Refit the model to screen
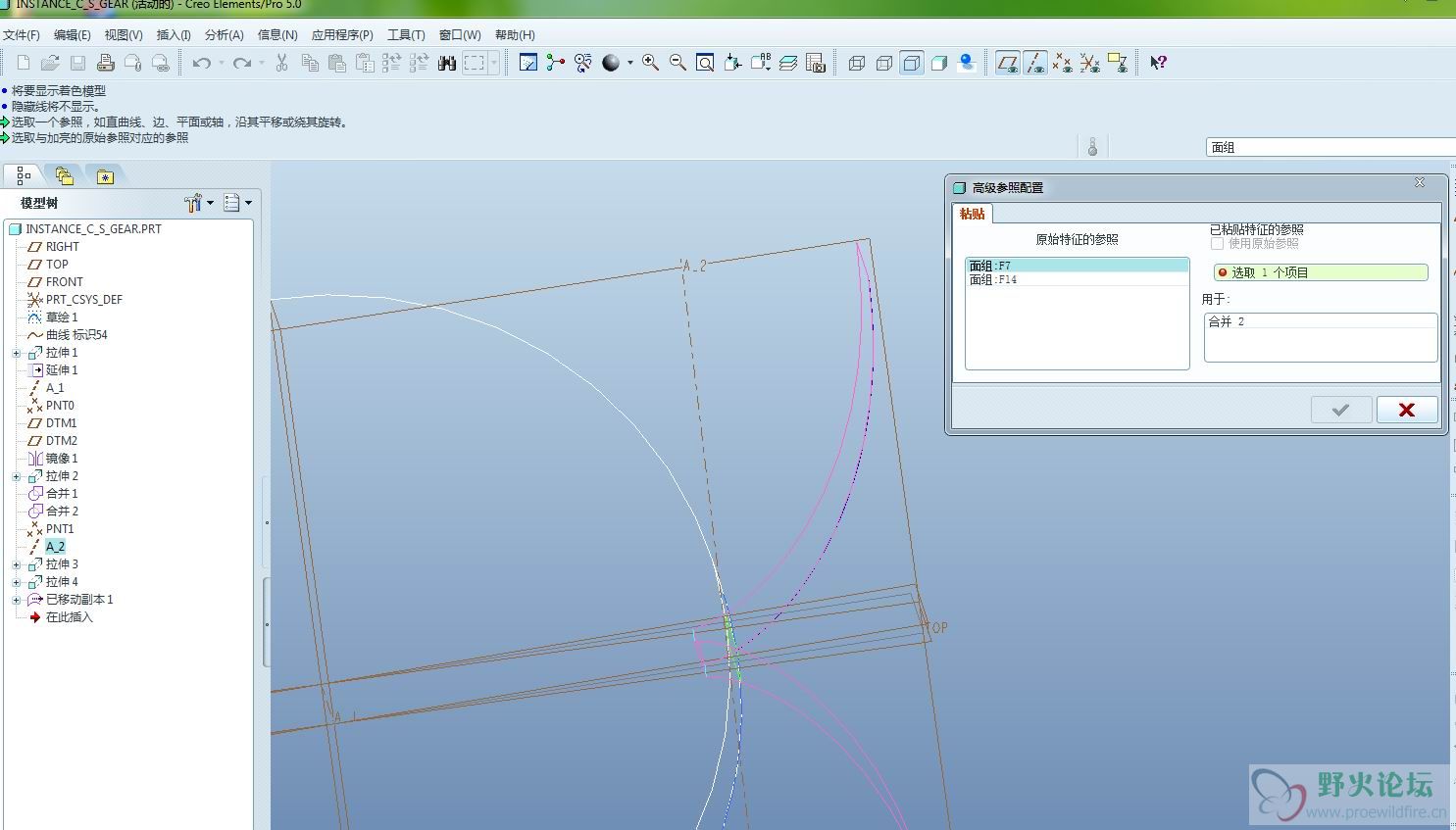The height and width of the screenshot is (830, 1456). (705, 63)
